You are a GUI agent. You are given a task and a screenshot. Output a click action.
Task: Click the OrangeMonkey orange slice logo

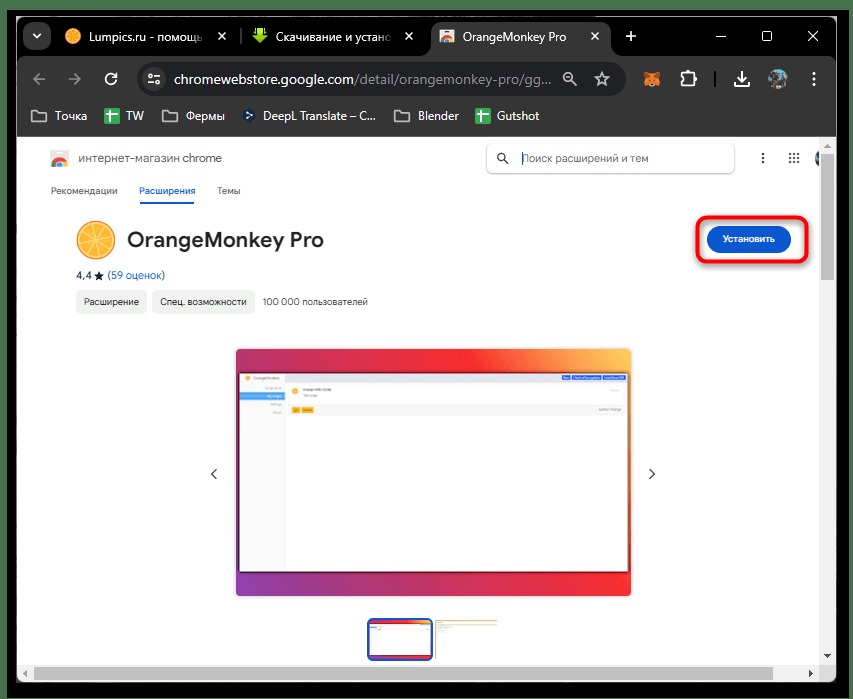click(x=96, y=240)
